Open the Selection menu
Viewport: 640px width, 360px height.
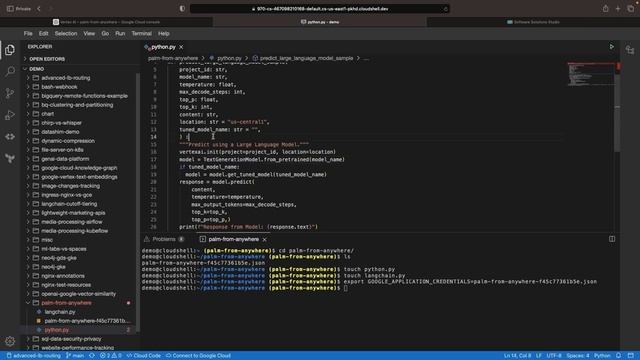click(66, 33)
